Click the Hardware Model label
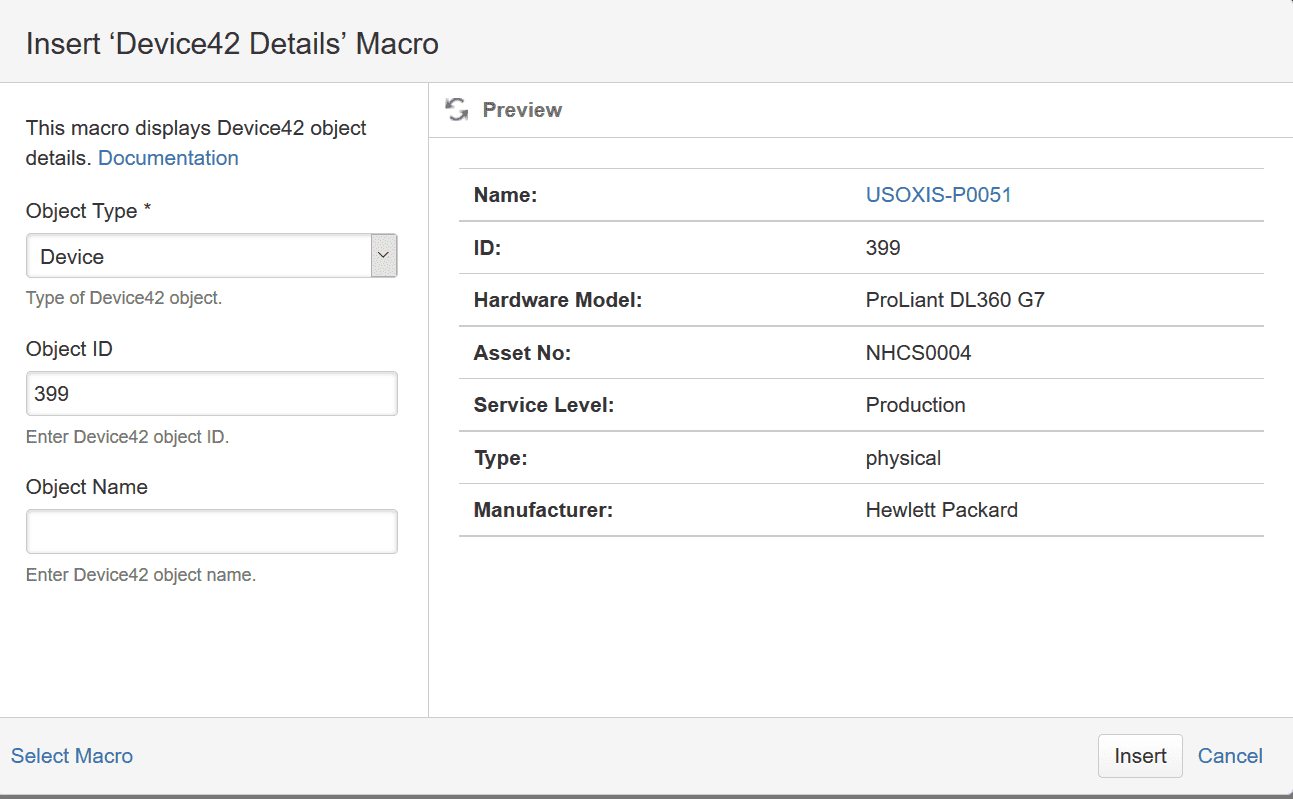 [x=557, y=300]
